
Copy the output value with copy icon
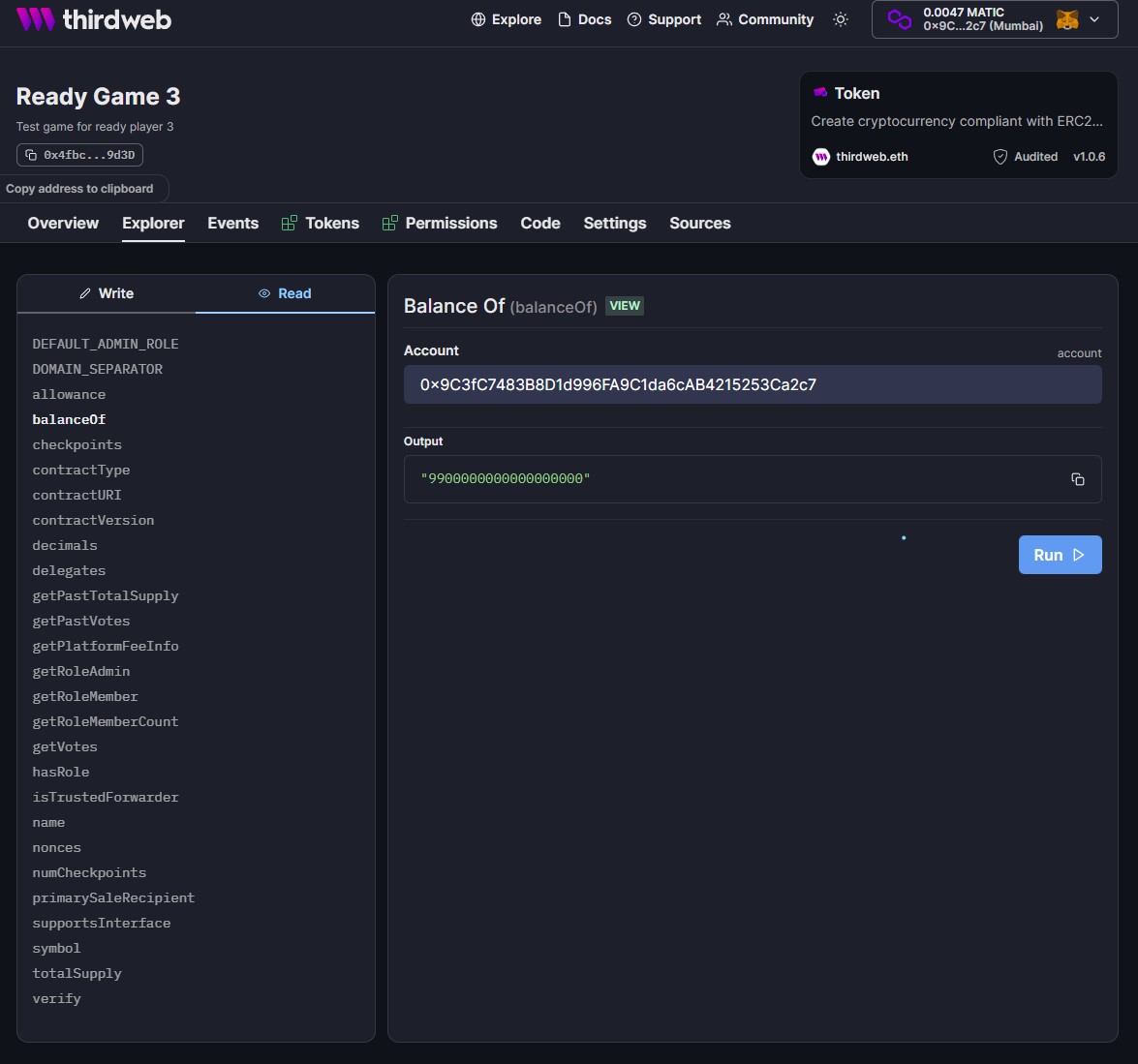click(1078, 478)
